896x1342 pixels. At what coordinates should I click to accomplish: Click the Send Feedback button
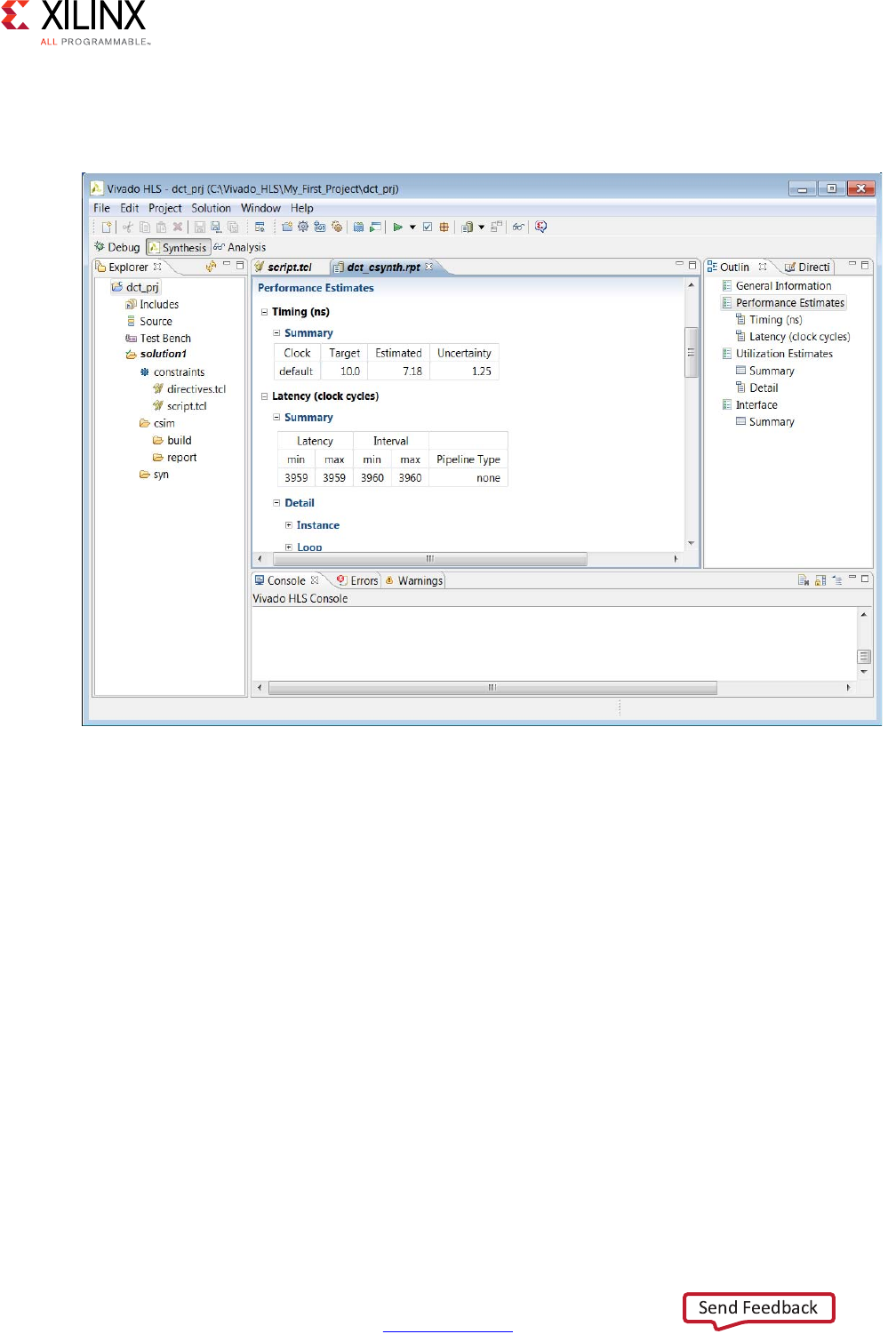point(758,1307)
